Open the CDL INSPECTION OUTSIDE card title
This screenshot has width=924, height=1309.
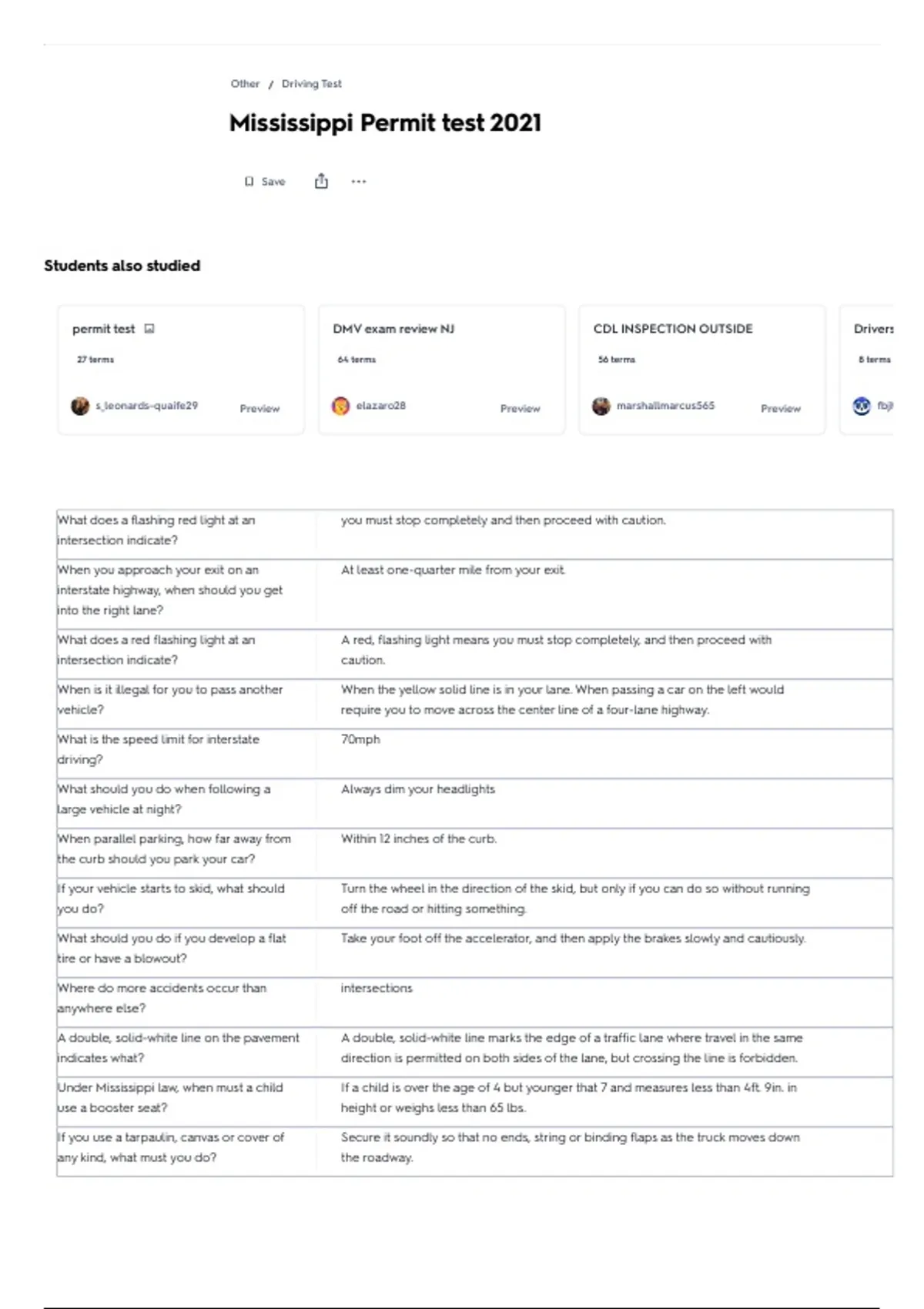coord(673,329)
